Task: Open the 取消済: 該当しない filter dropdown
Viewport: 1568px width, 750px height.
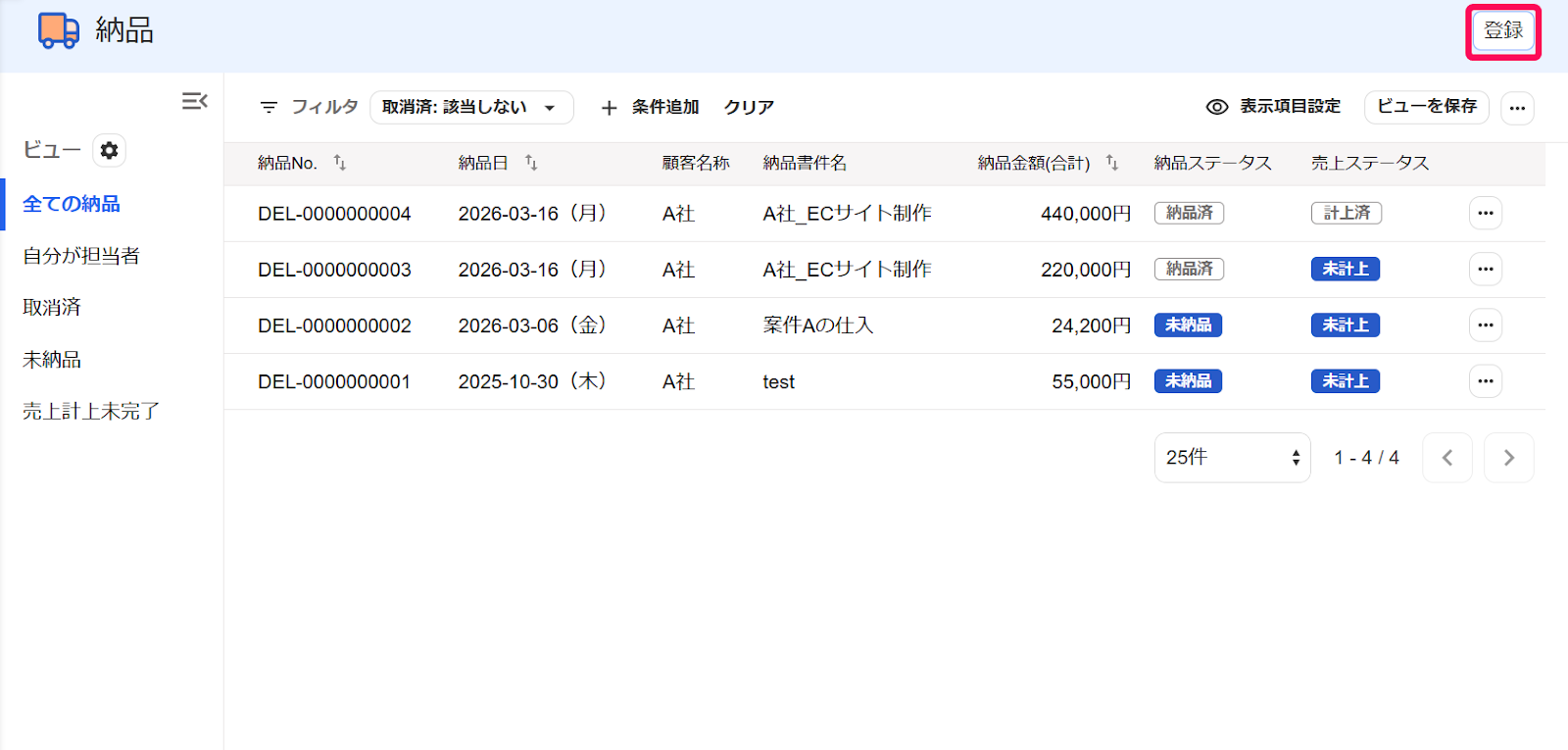Action: point(471,108)
